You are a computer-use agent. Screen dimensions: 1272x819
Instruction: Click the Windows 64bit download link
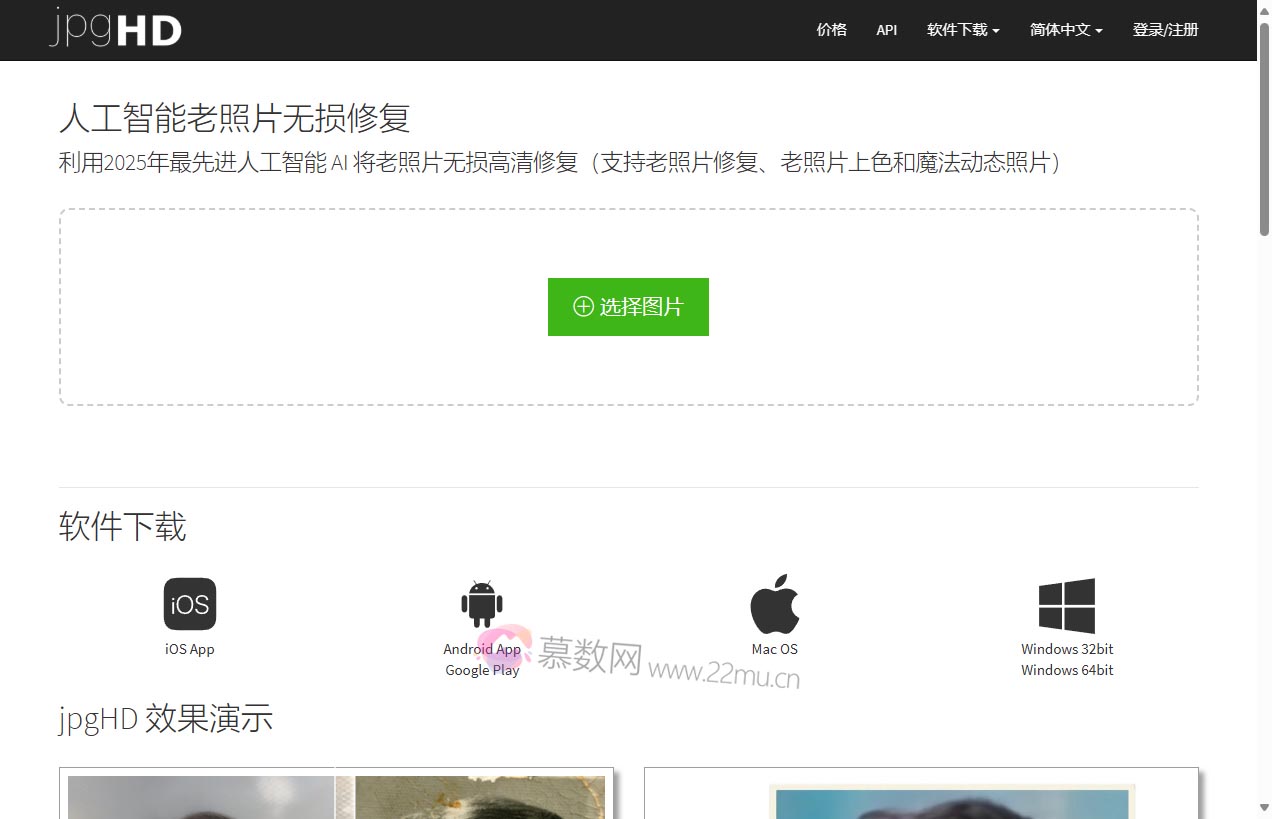click(x=1067, y=670)
